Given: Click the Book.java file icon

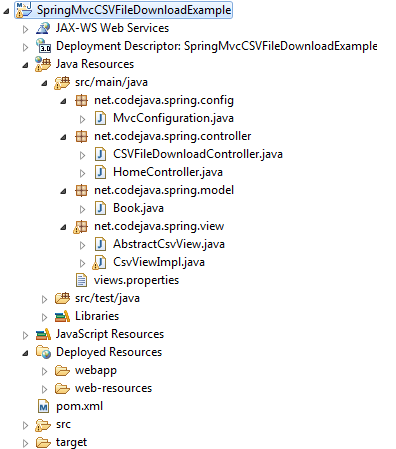Looking at the screenshot, I should click(100, 208).
